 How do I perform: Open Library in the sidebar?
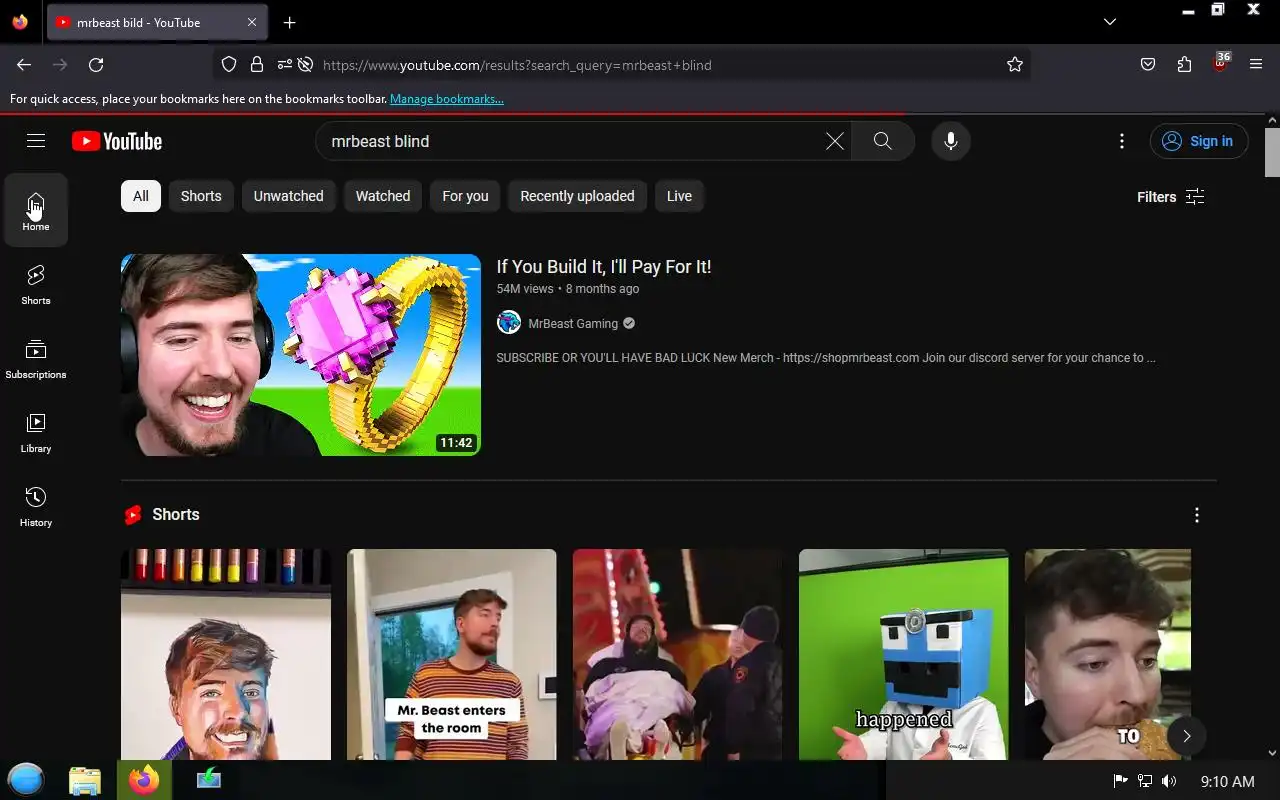pos(36,432)
